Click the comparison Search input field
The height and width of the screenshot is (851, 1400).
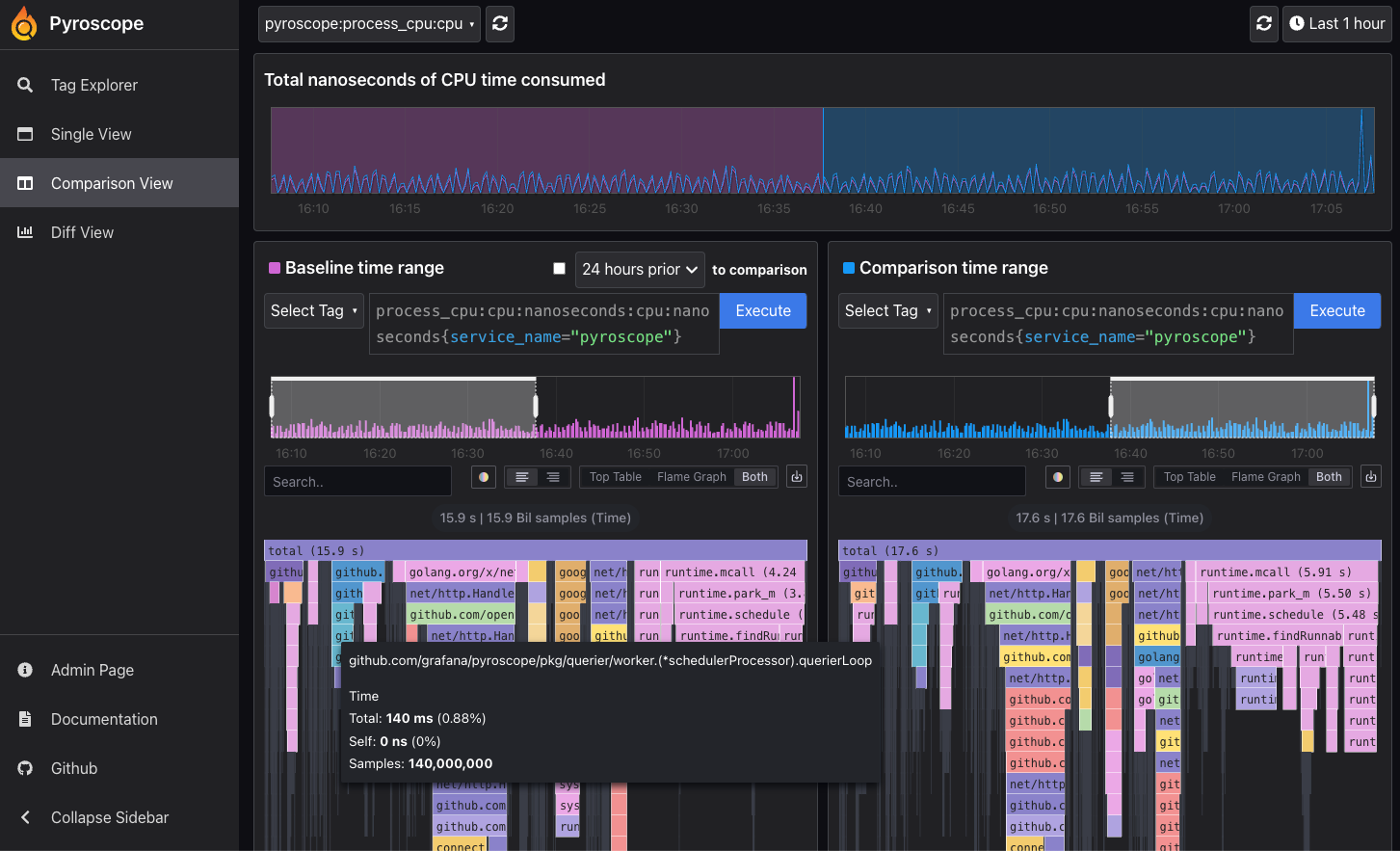tap(931, 481)
